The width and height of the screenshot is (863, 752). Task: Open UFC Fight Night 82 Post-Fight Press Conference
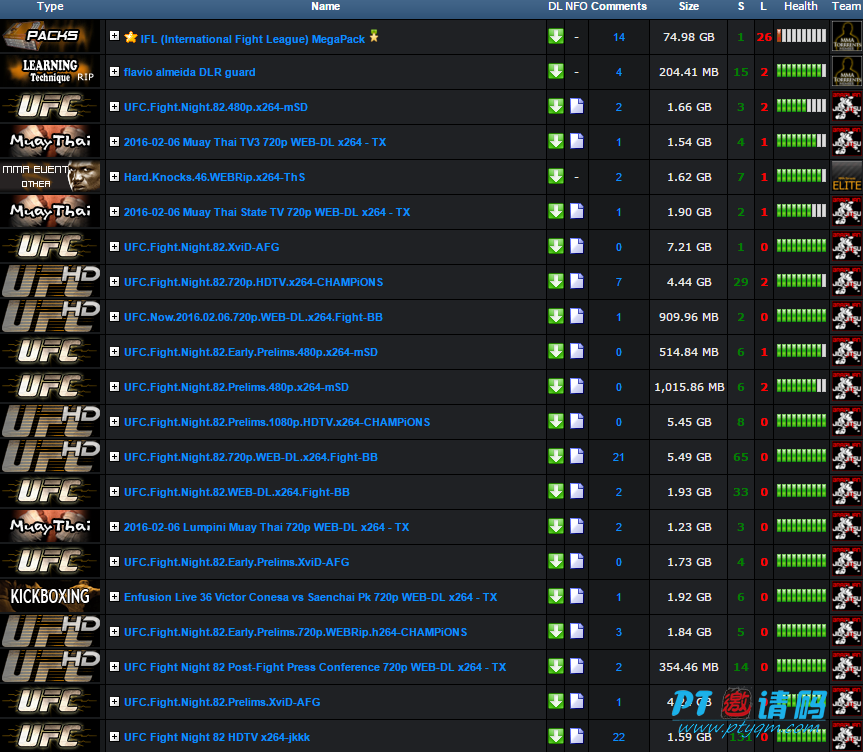(315, 667)
